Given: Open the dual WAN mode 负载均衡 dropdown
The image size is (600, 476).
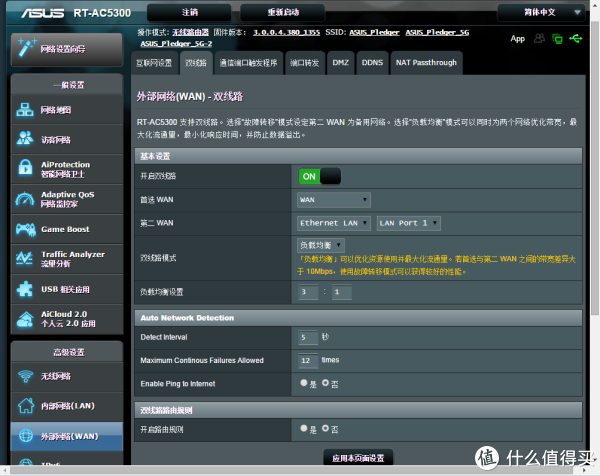Looking at the screenshot, I should (321, 245).
